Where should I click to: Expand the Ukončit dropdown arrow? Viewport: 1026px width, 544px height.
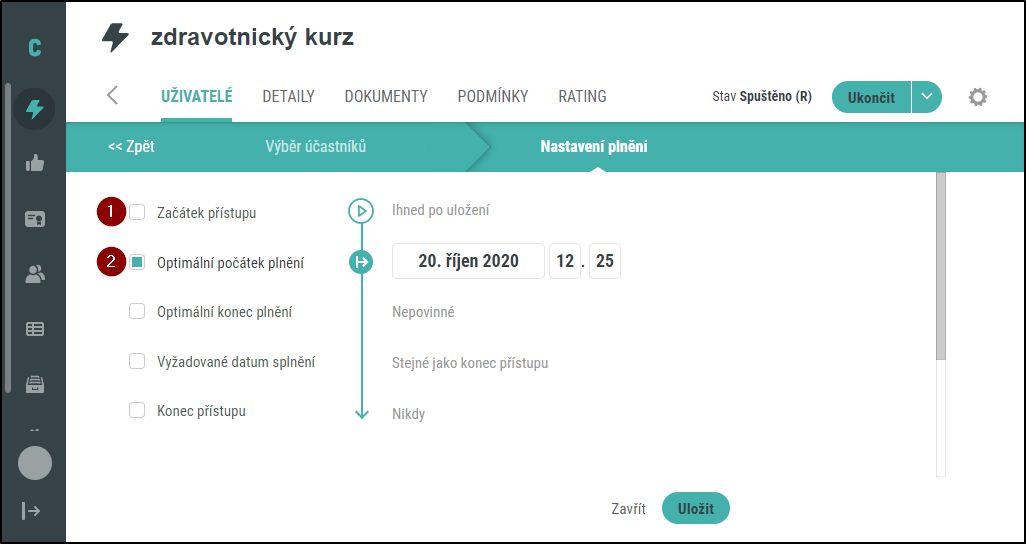(x=927, y=97)
